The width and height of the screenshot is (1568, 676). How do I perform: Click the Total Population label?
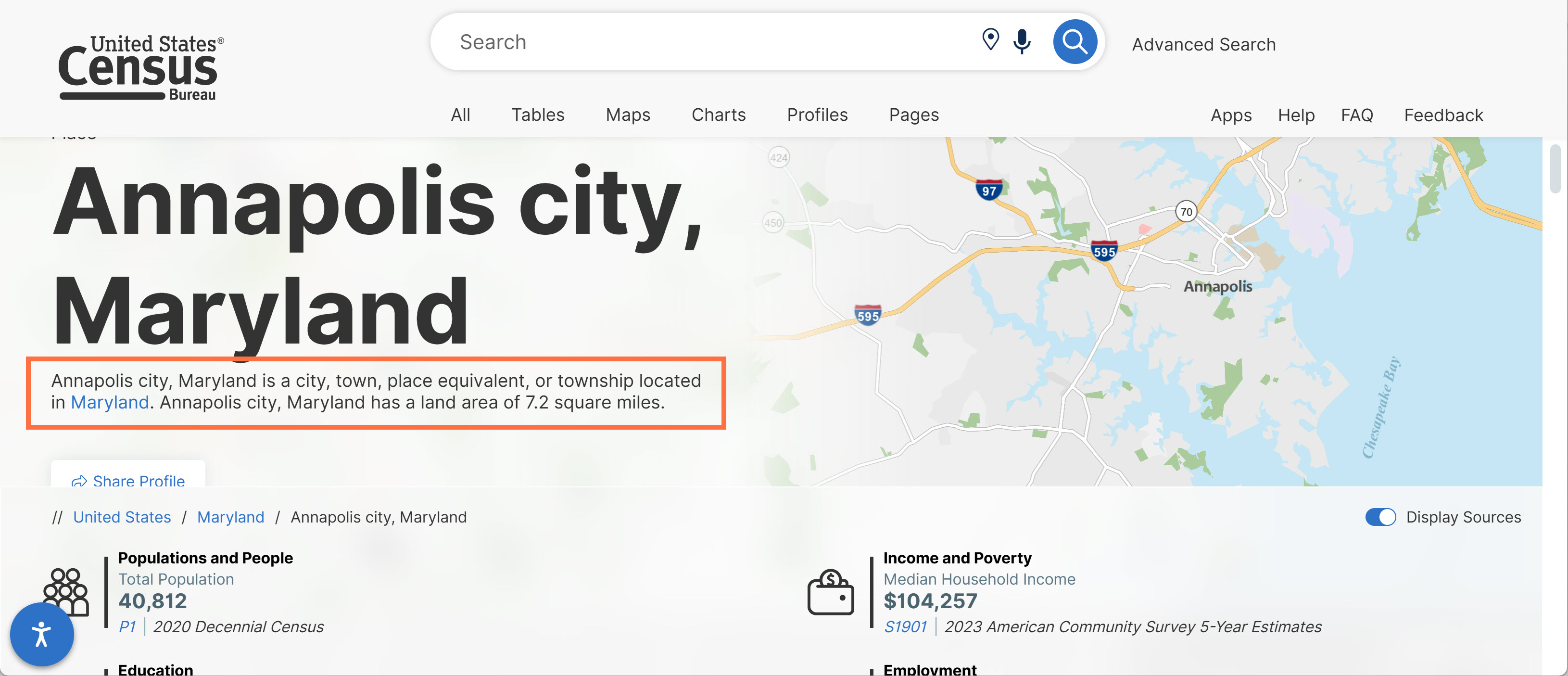pyautogui.click(x=176, y=579)
